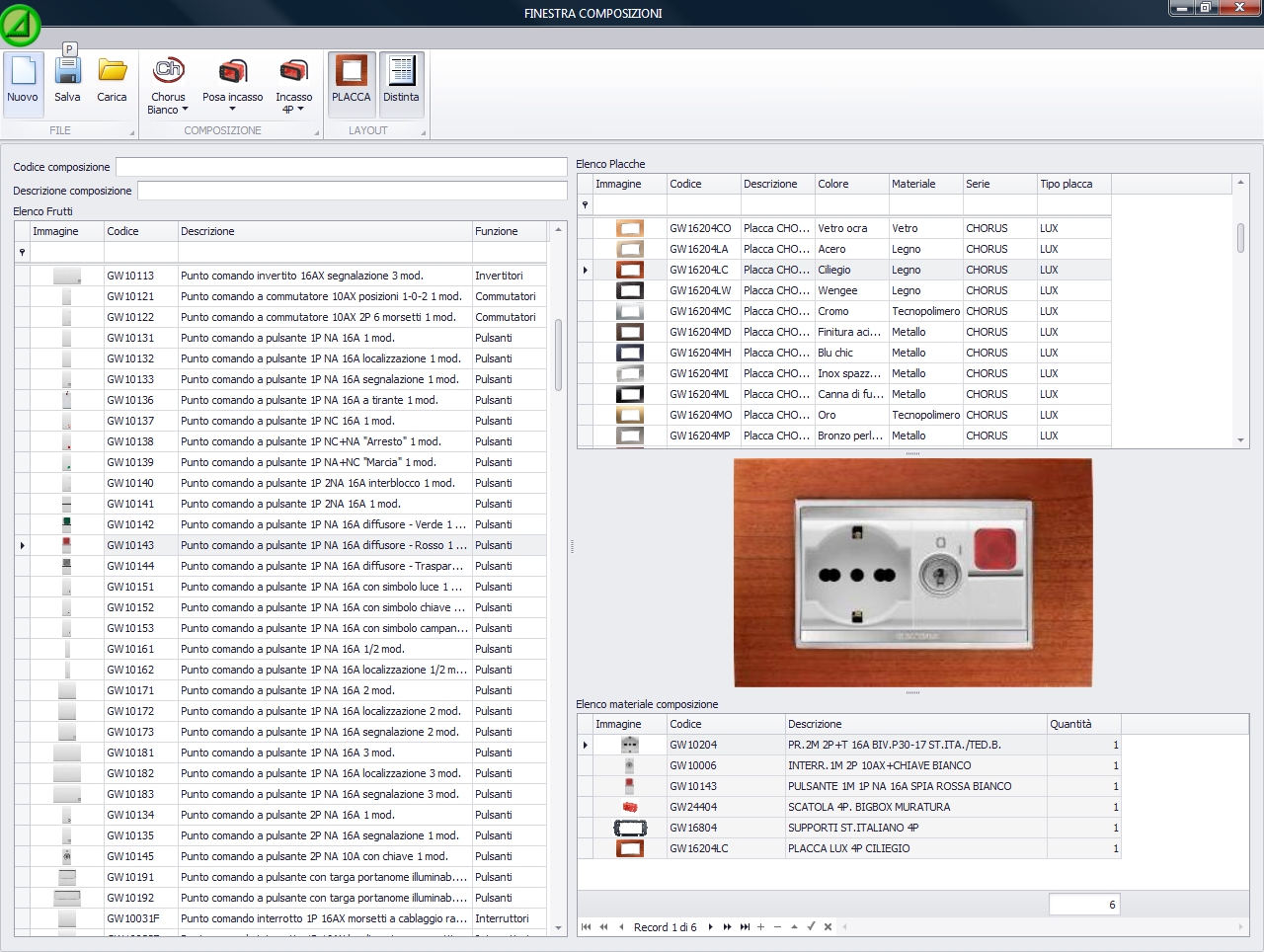Open the Posa incasso dropdown arrow
Viewport: 1264px width, 952px height.
(x=232, y=110)
